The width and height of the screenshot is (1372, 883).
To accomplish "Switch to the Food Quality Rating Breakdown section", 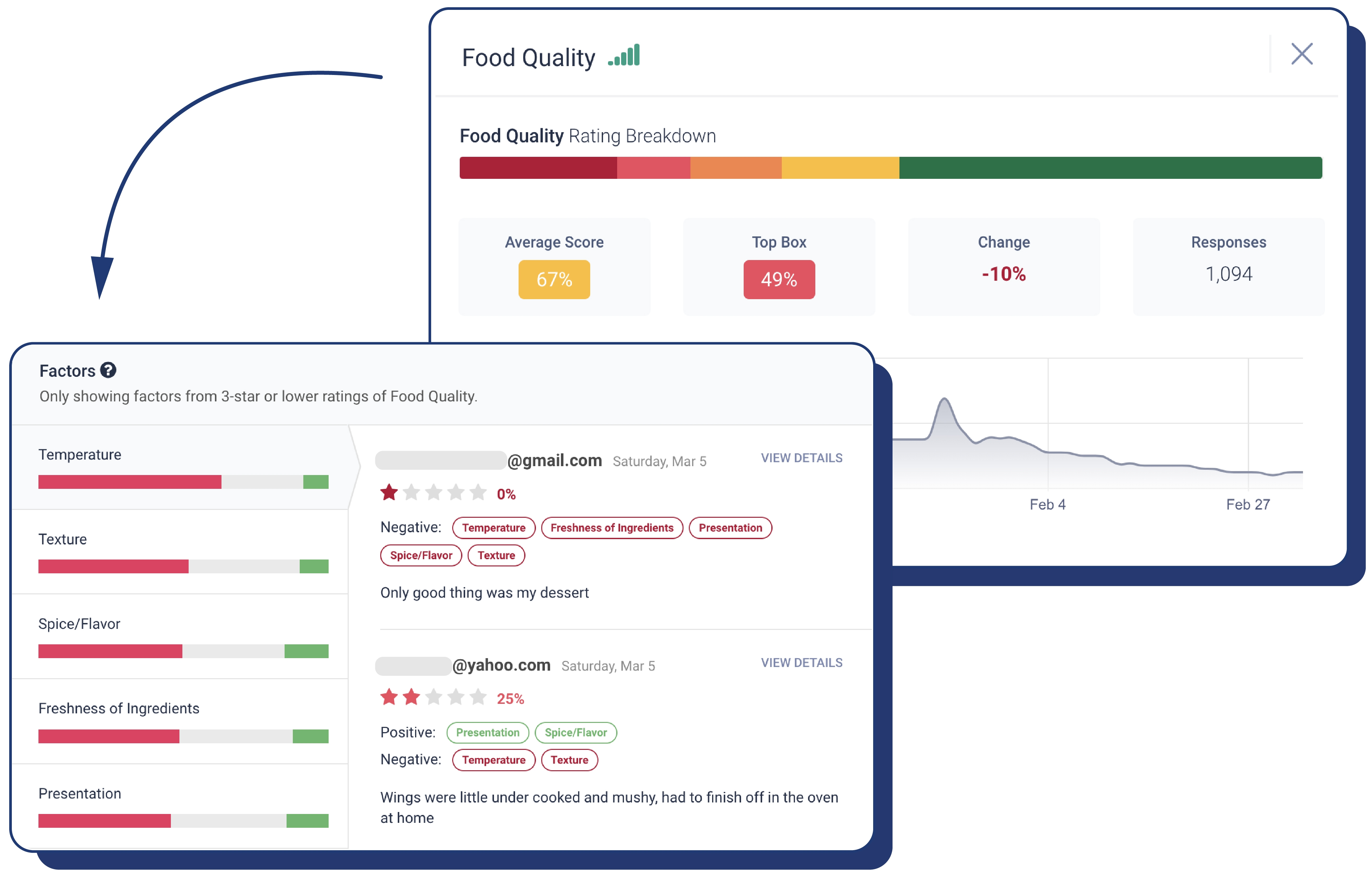I will (x=587, y=136).
